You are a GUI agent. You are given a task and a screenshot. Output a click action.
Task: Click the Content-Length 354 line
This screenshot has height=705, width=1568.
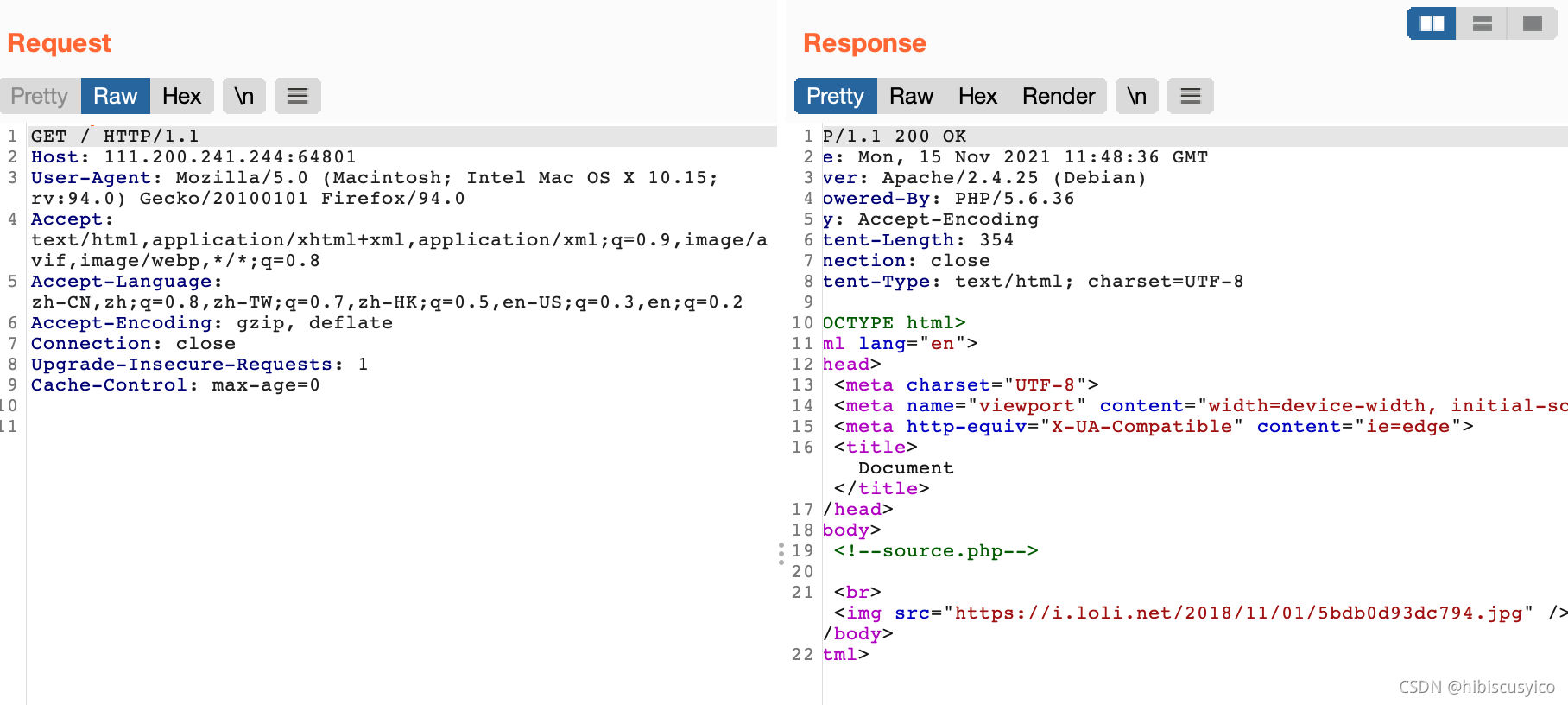coord(919,240)
